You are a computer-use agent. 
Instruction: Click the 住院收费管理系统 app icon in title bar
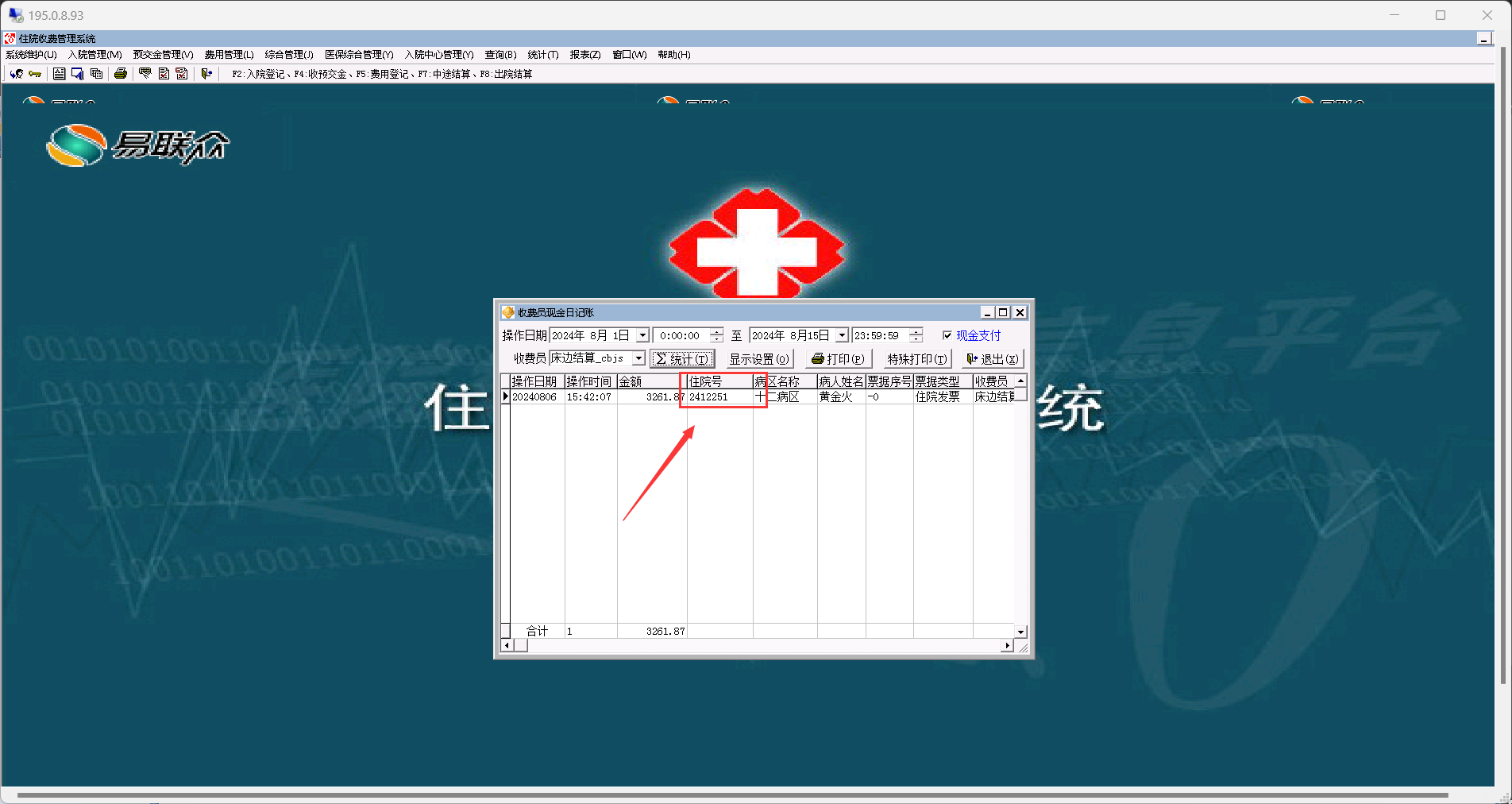pos(10,38)
